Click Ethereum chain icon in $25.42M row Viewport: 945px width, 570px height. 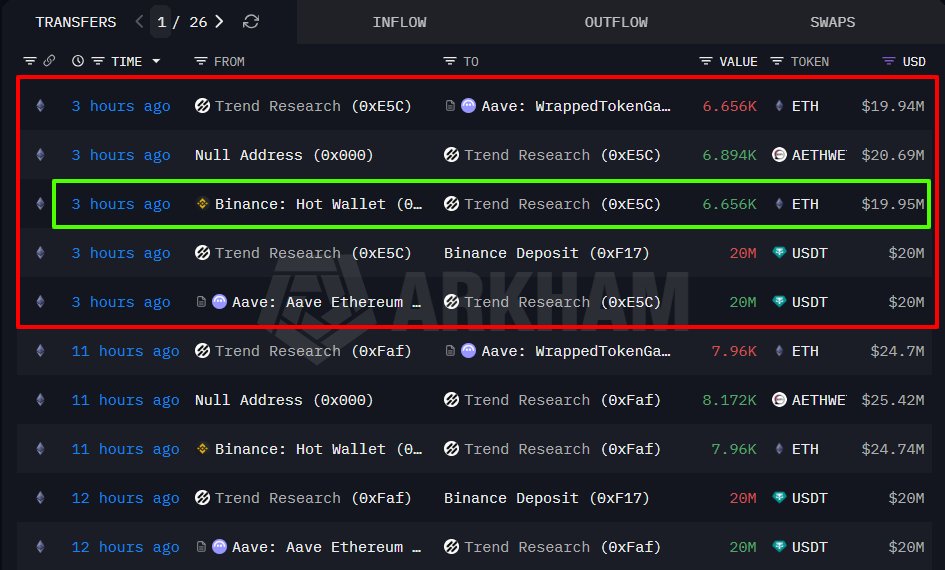coord(40,400)
